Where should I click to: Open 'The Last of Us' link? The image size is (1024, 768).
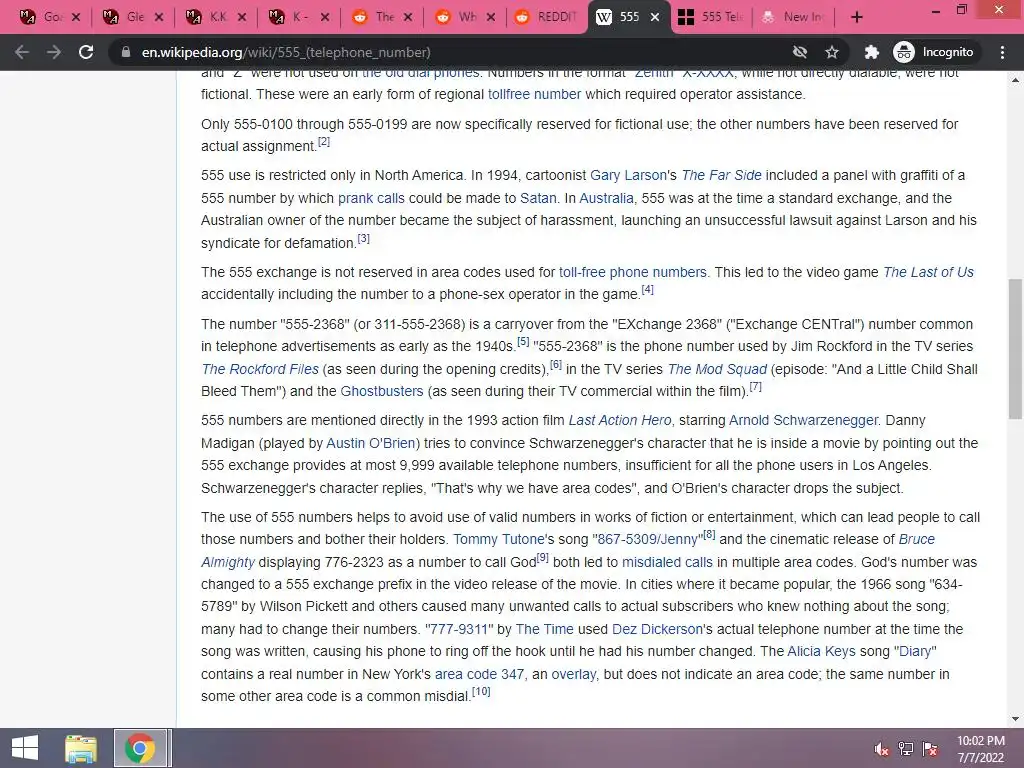point(928,272)
